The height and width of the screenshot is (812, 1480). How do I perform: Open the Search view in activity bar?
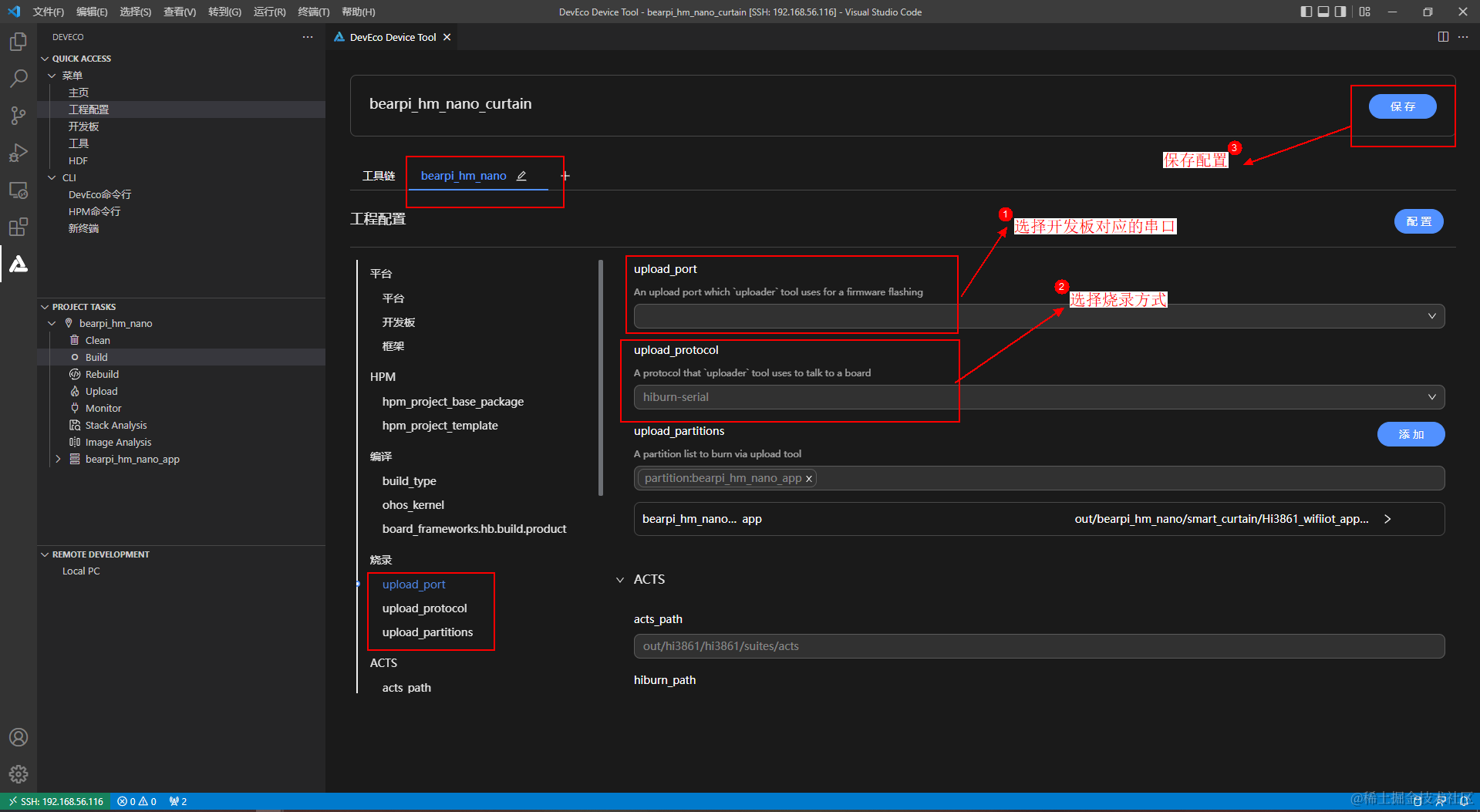click(x=19, y=78)
